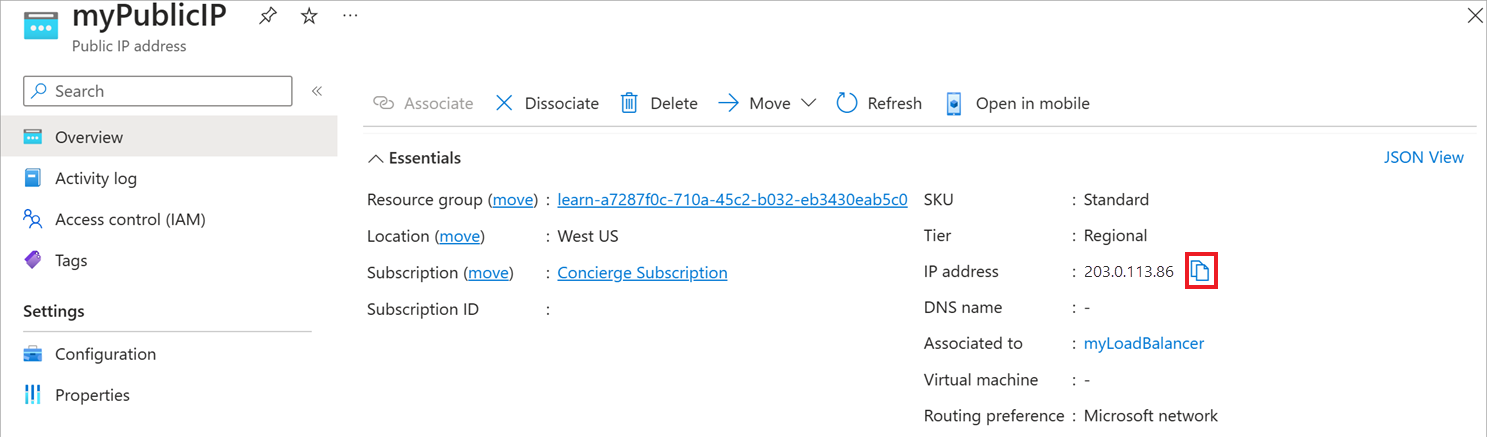Click the myPublicIP page title

150,17
